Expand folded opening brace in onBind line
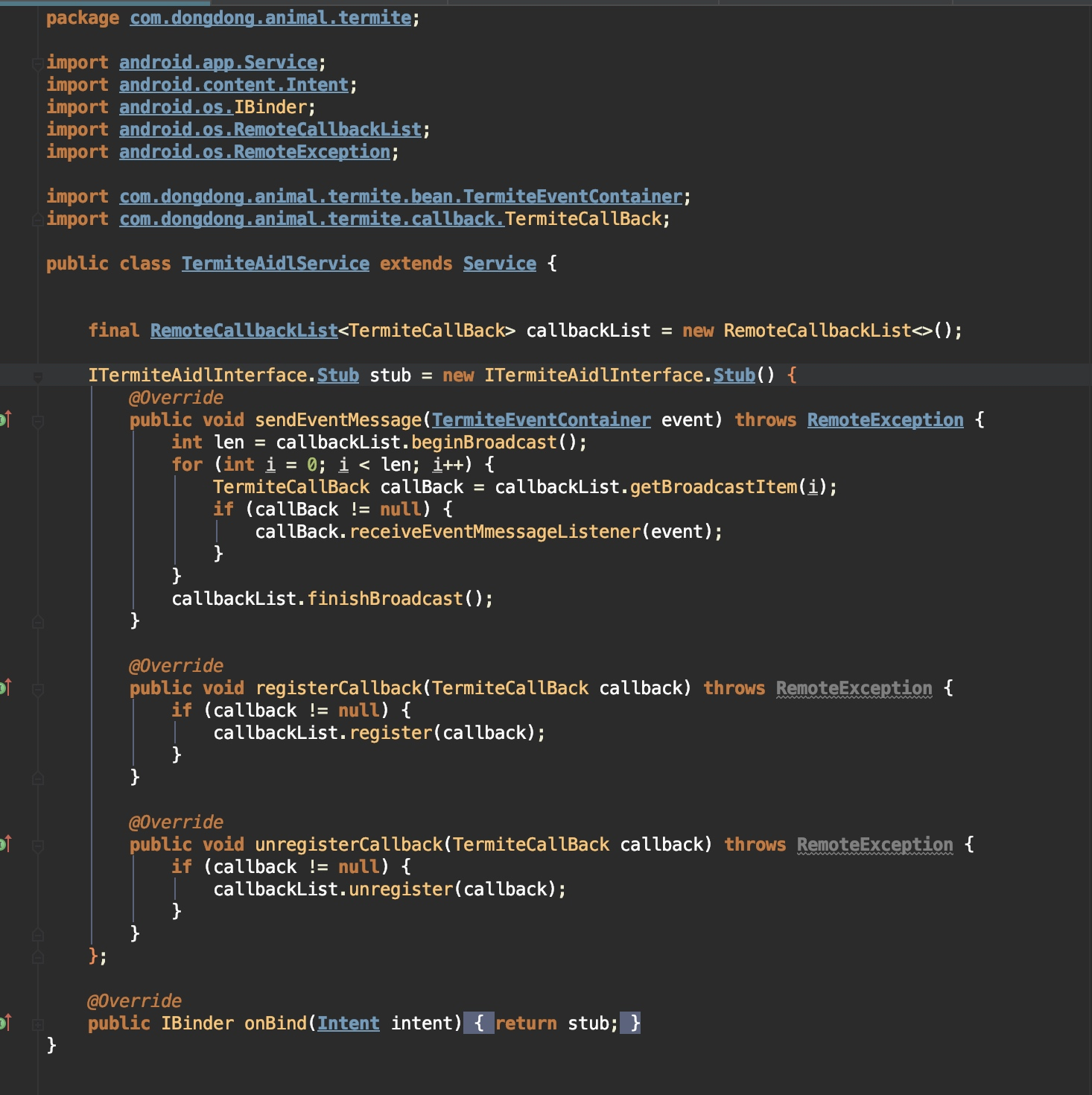This screenshot has height=1095, width=1092. coord(478,1023)
